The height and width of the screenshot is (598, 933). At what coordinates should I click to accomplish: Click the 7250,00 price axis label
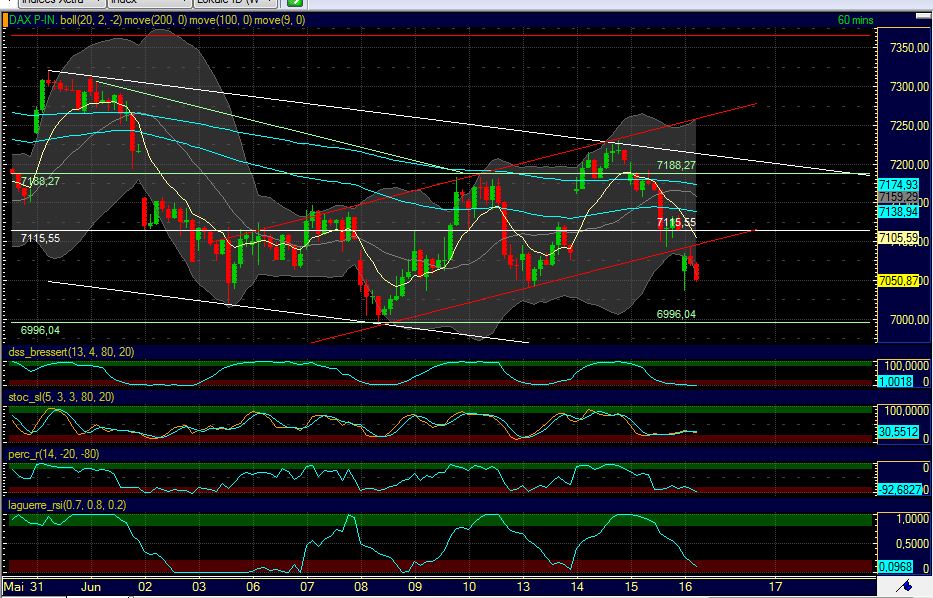tap(909, 126)
